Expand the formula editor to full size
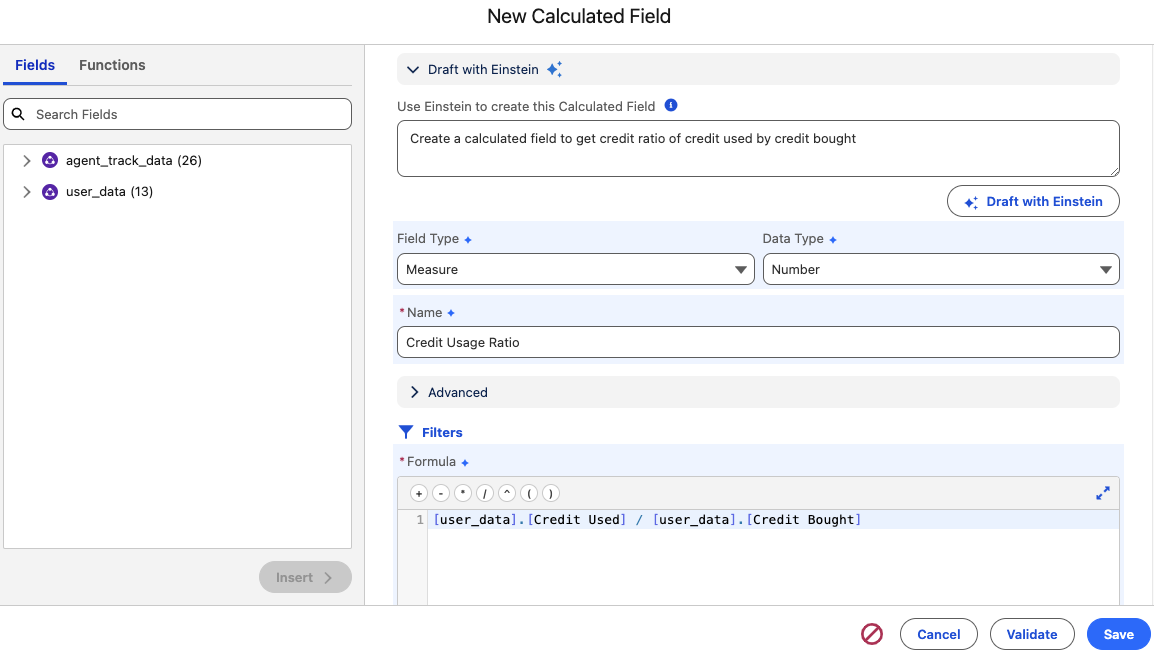This screenshot has height=658, width=1154. 1103,493
